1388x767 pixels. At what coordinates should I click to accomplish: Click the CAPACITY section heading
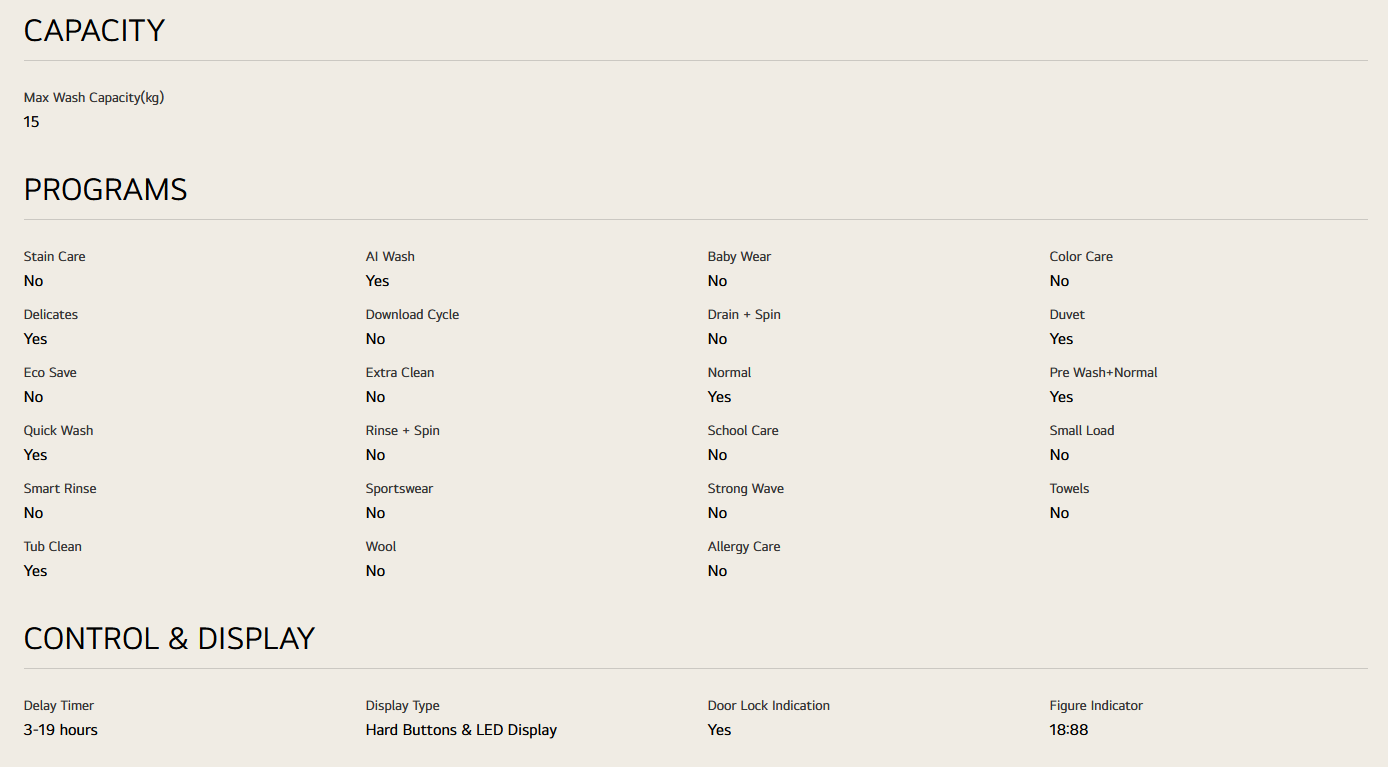click(94, 31)
